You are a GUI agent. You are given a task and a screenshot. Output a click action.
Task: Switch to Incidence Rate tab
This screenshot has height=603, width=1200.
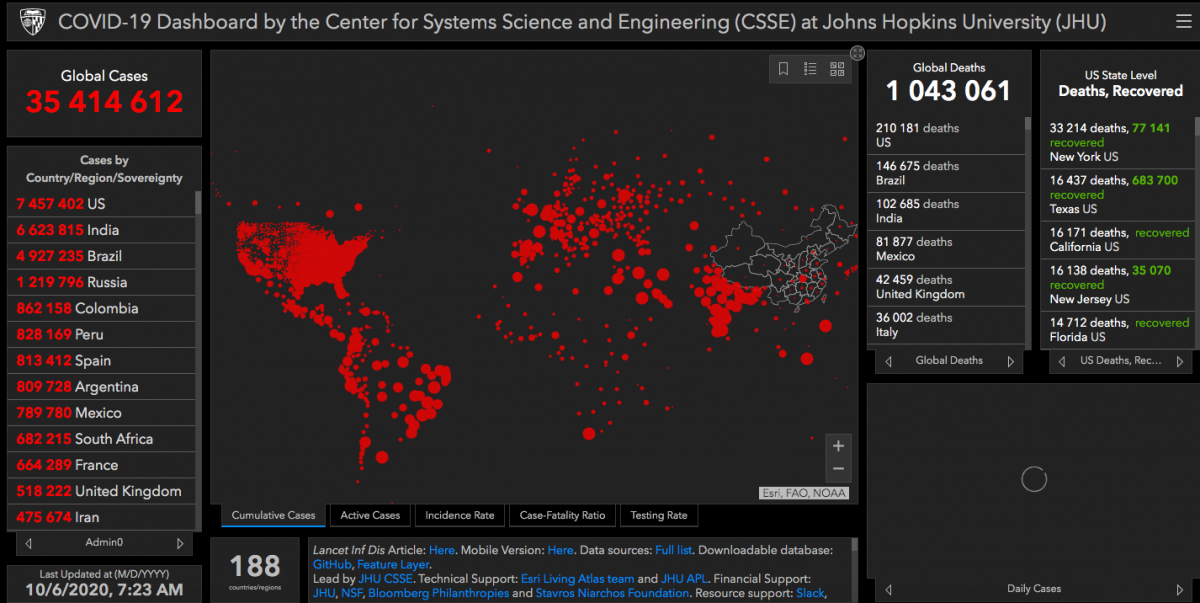[459, 516]
